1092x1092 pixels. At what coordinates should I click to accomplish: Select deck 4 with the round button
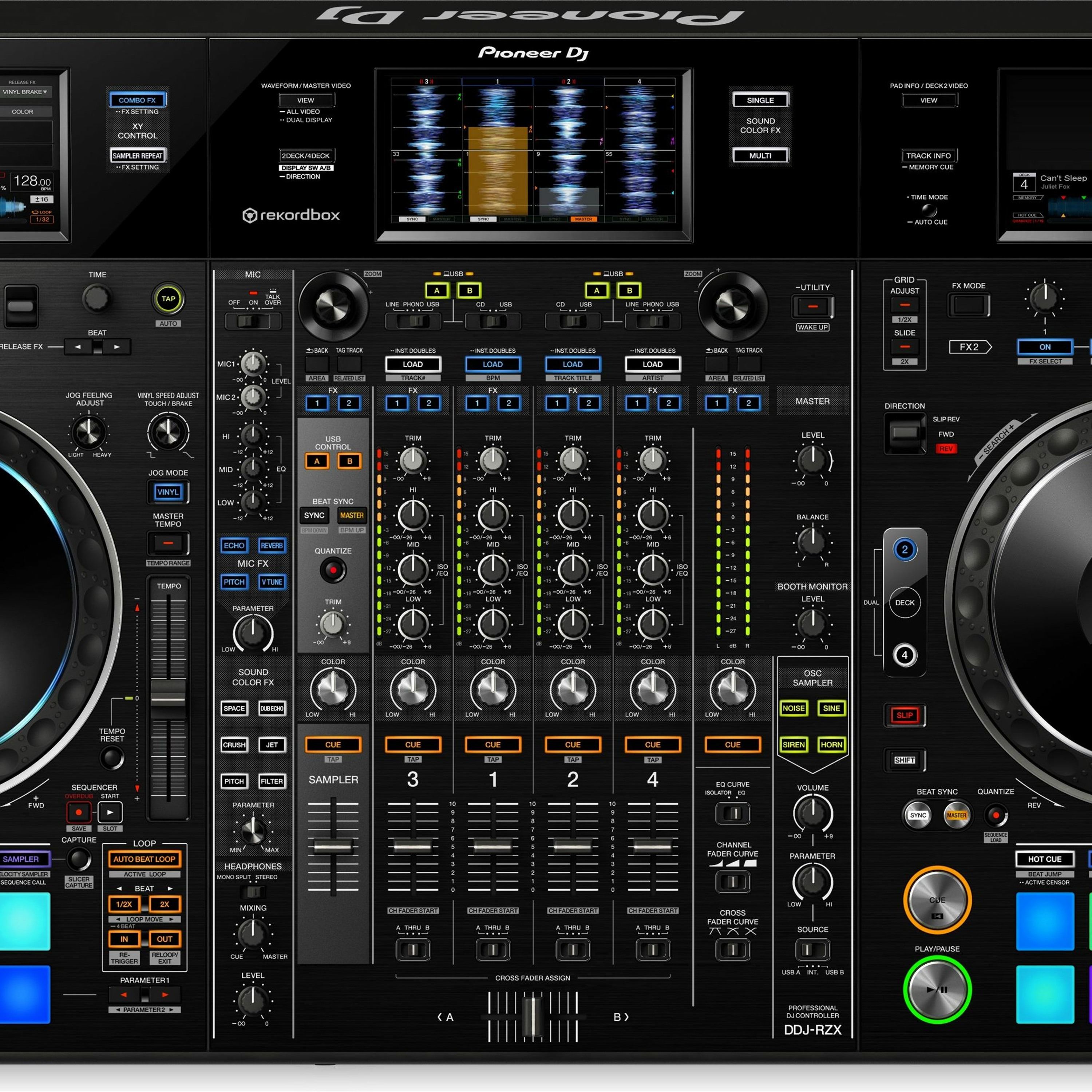[x=904, y=655]
